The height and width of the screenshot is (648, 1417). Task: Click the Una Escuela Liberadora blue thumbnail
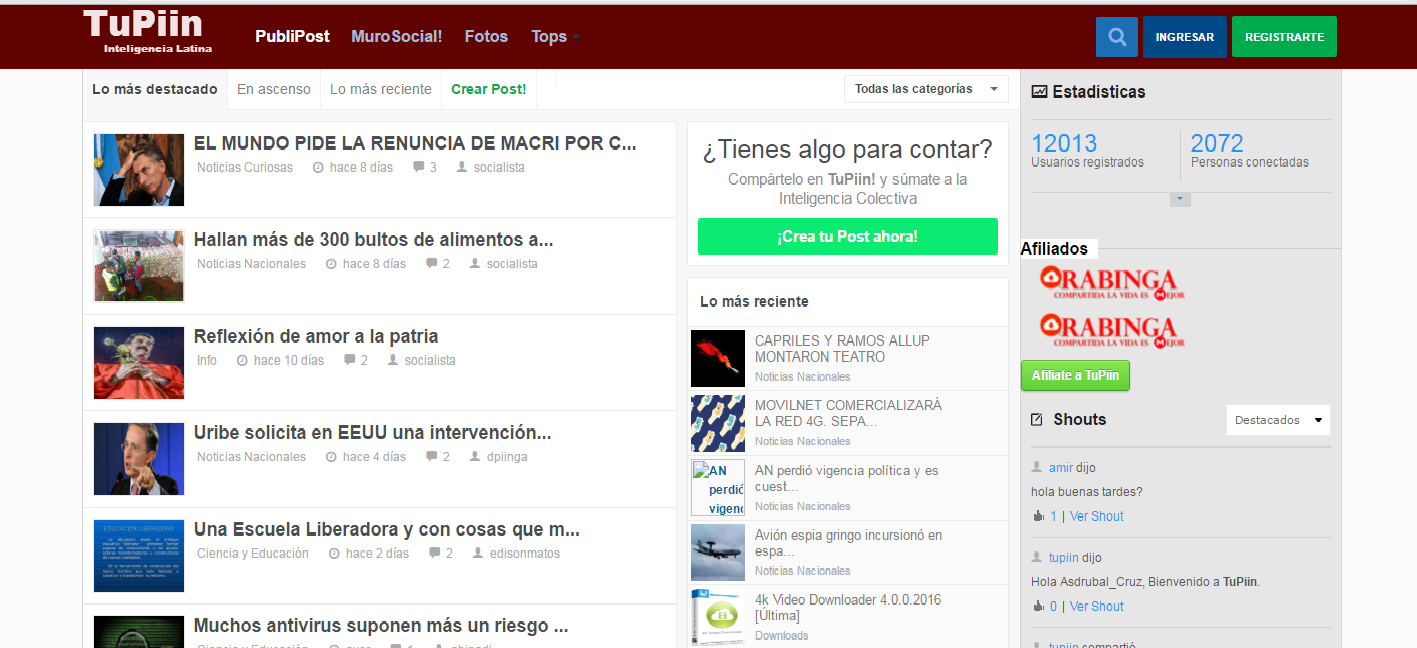coord(139,556)
